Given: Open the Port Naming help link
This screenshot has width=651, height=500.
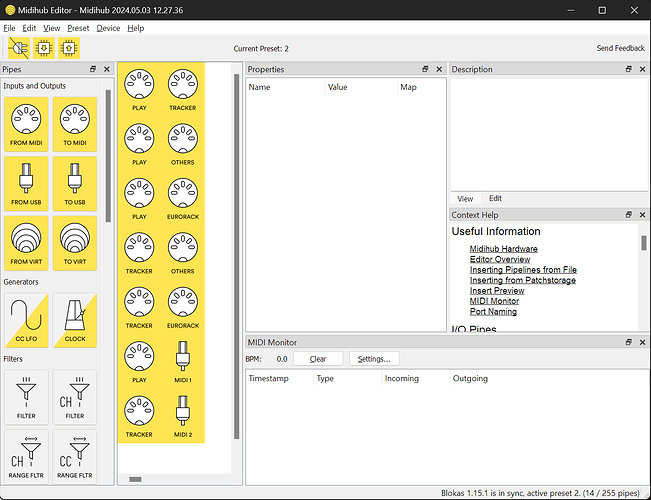Looking at the screenshot, I should coord(493,311).
